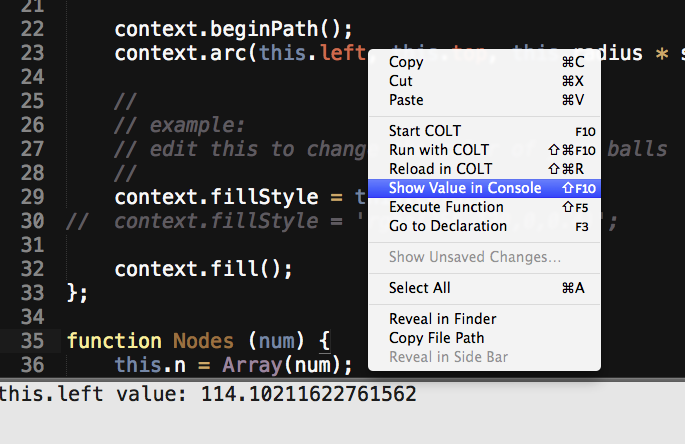Viewport: 685px width, 444px height.
Task: Click line number 29 in gutter
Action: pos(32,197)
